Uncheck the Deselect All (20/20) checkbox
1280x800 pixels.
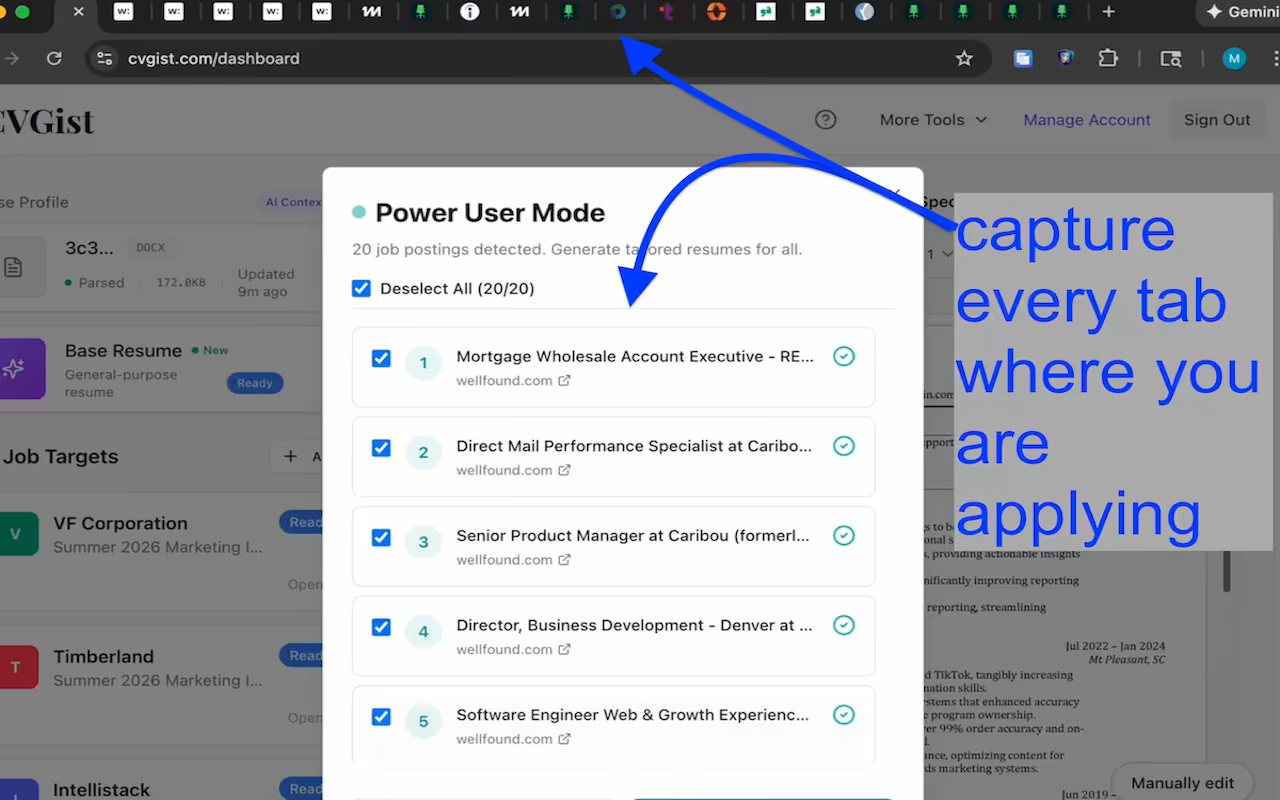pyautogui.click(x=361, y=287)
